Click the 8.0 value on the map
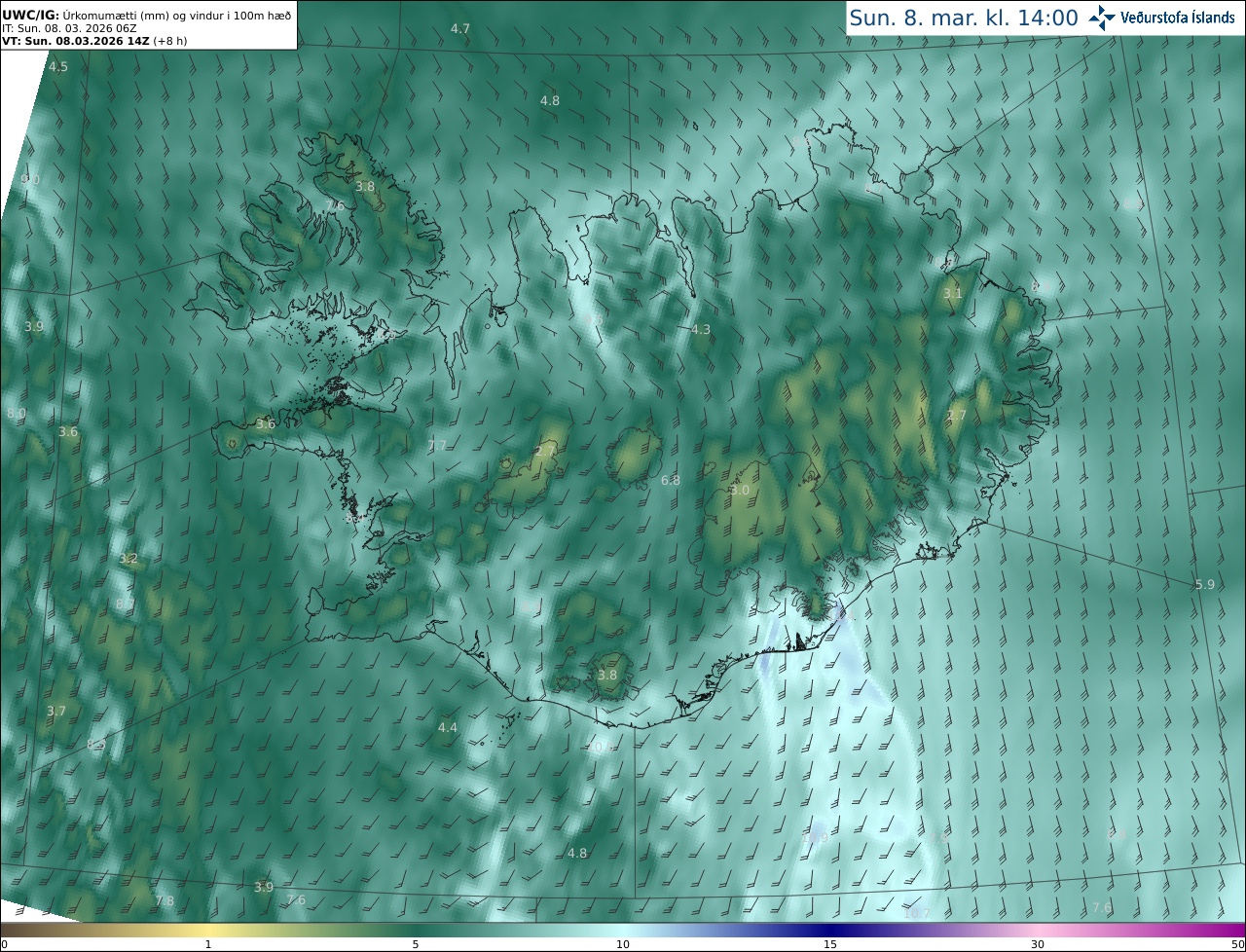 [17, 414]
